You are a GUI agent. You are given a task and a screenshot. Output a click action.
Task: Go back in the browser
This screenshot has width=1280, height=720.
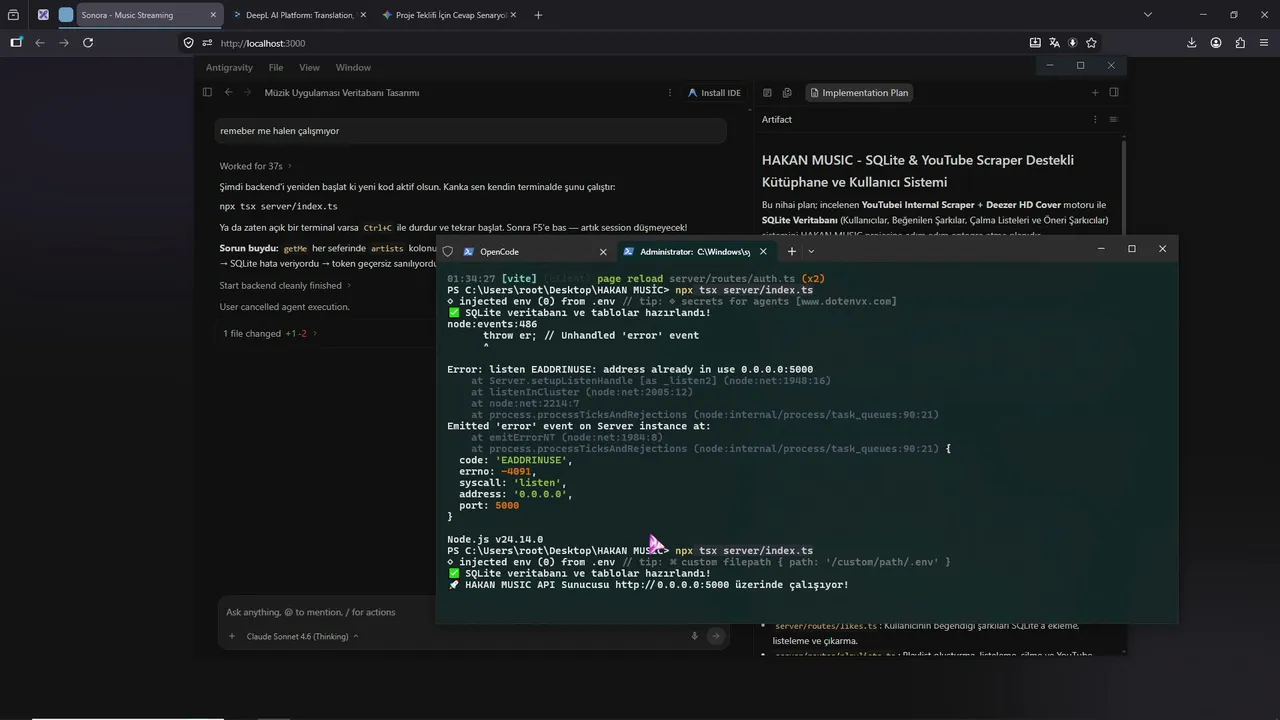tap(40, 43)
